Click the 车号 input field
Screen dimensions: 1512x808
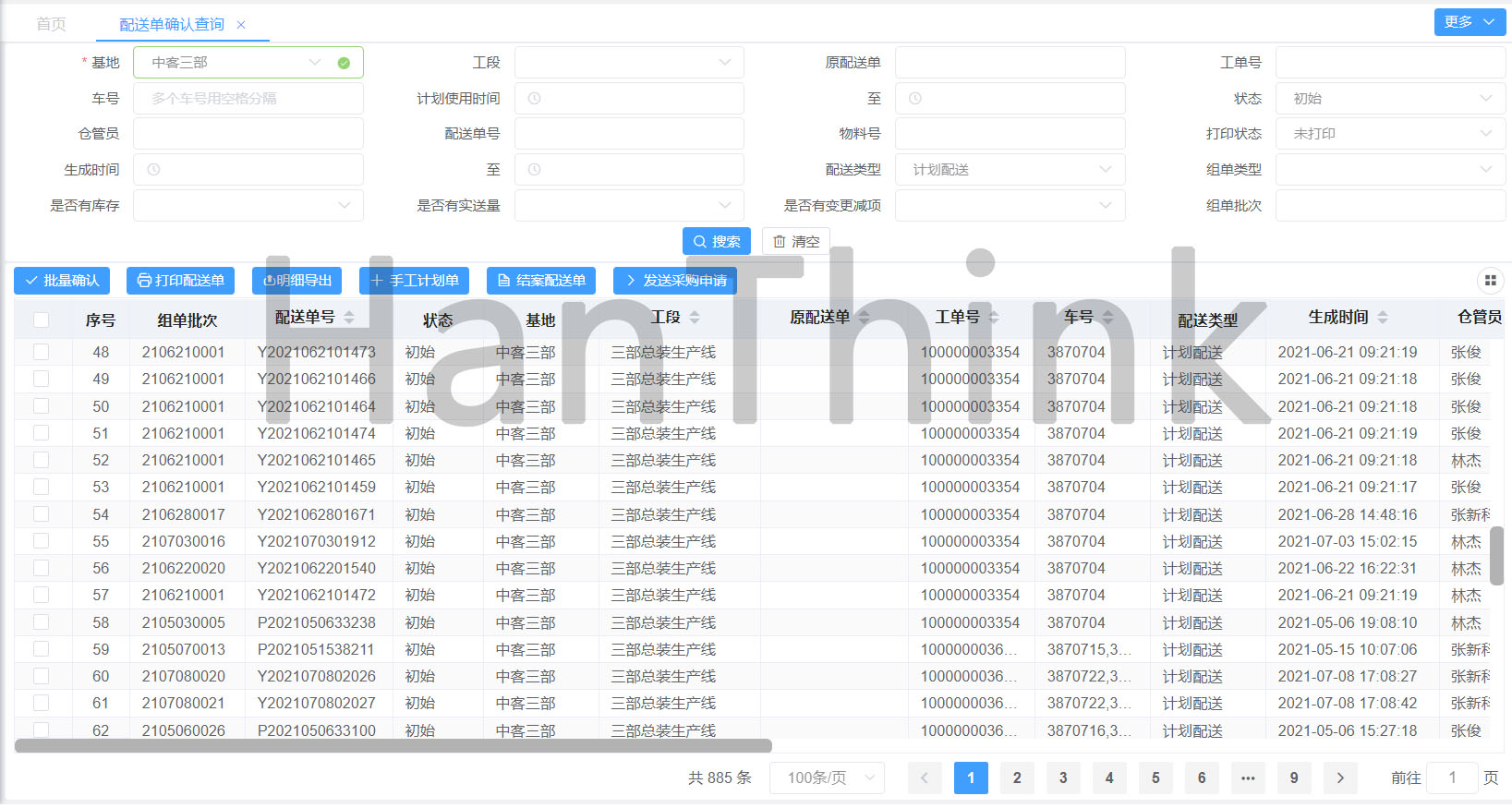[248, 99]
